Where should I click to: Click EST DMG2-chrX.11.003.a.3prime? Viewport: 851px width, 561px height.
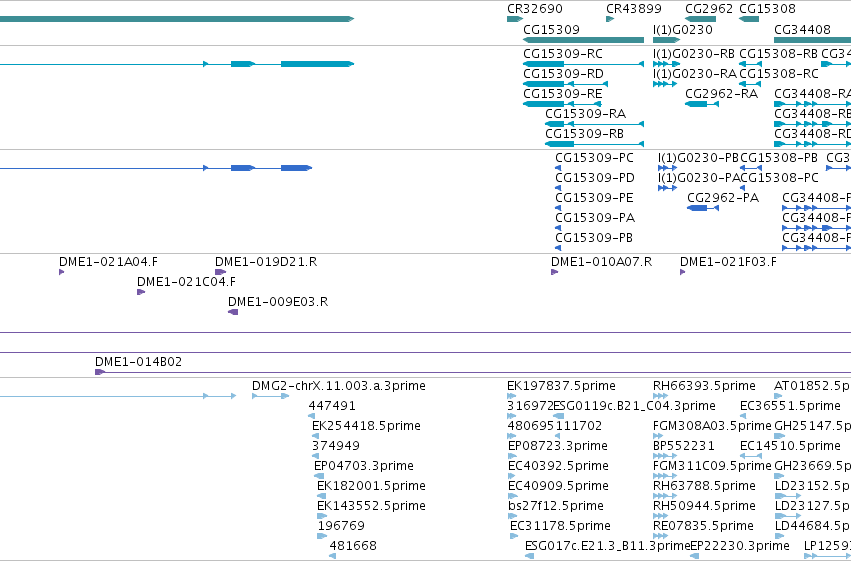point(270,397)
